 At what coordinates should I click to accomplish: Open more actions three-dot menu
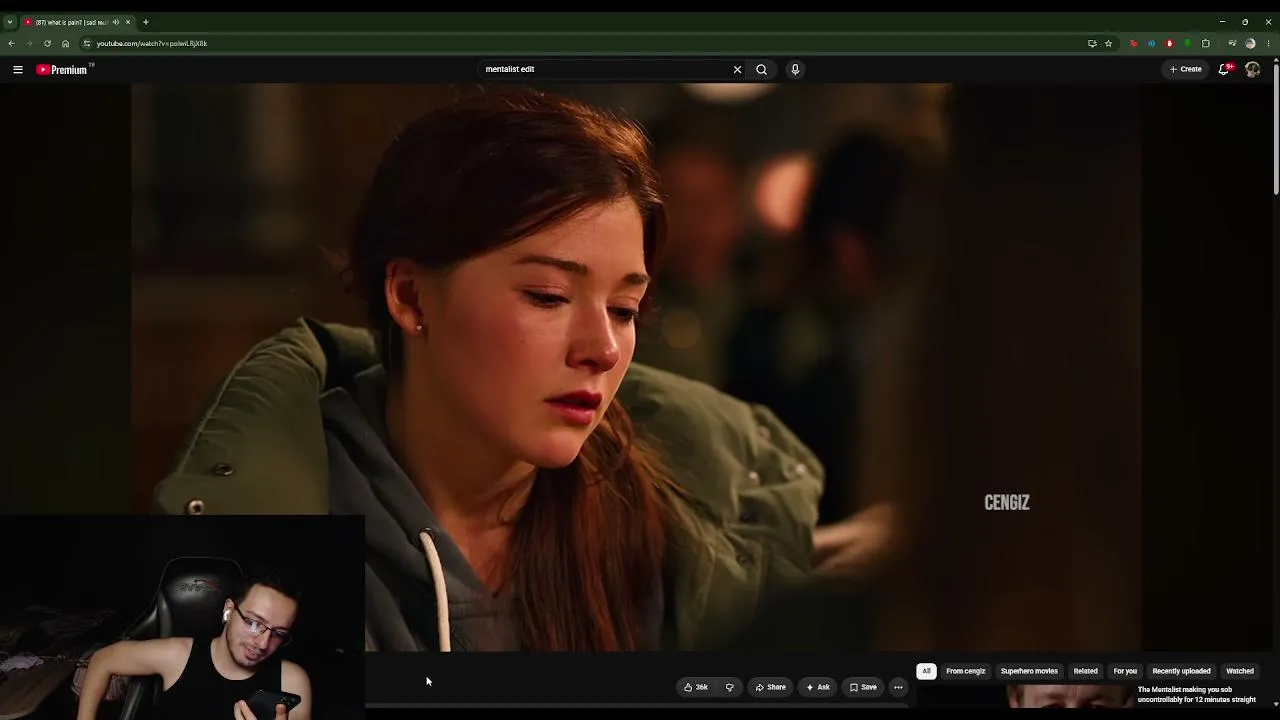click(898, 687)
